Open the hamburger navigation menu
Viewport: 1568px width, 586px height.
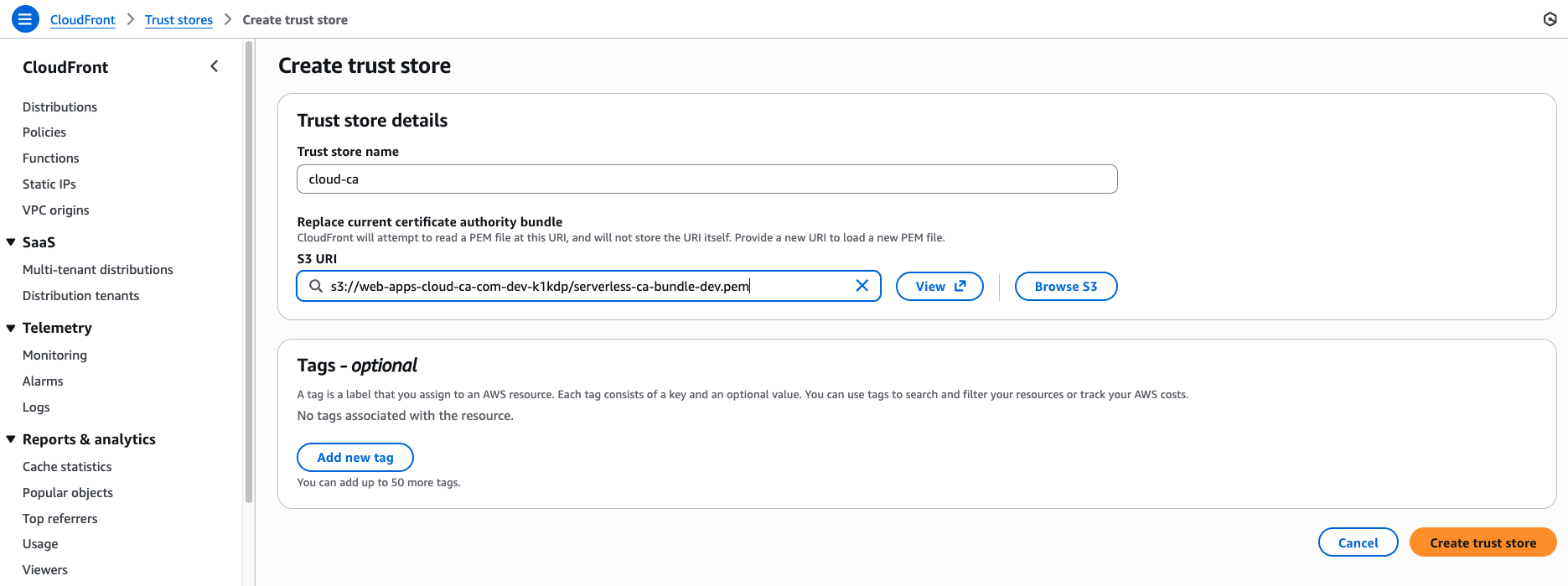click(x=25, y=18)
